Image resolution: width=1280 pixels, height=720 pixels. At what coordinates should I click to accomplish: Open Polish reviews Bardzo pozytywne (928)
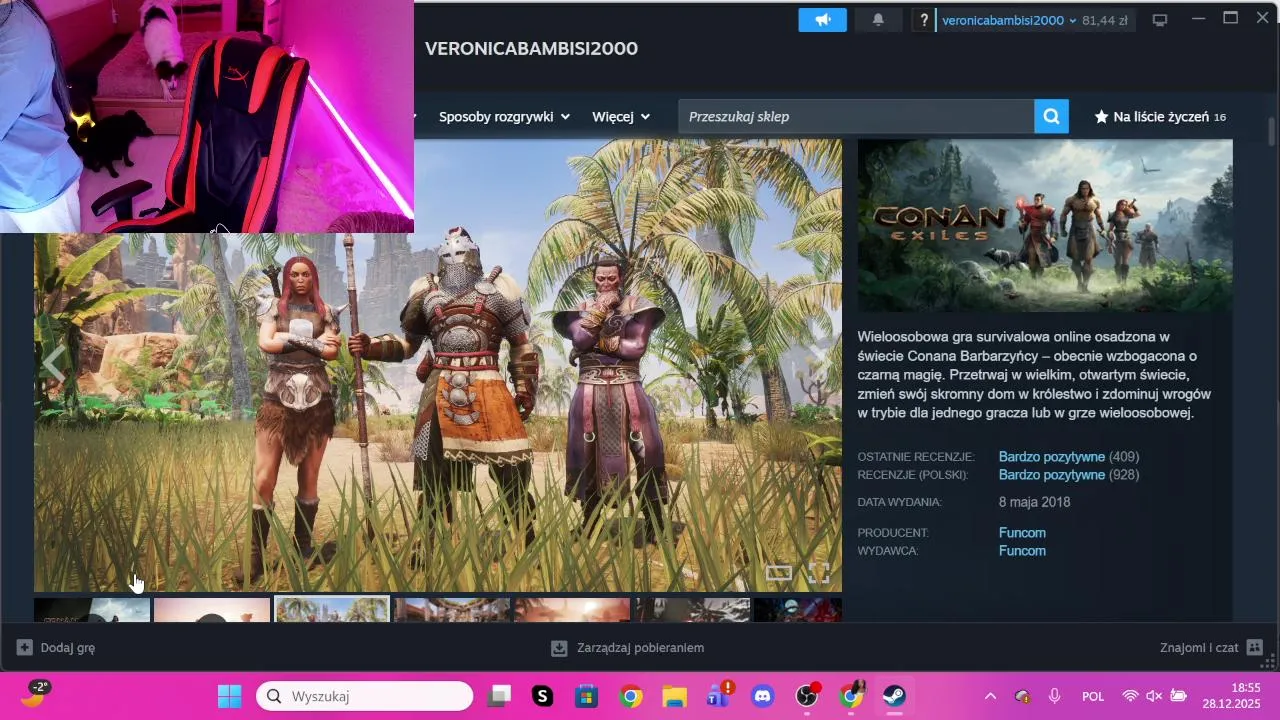pos(1068,475)
